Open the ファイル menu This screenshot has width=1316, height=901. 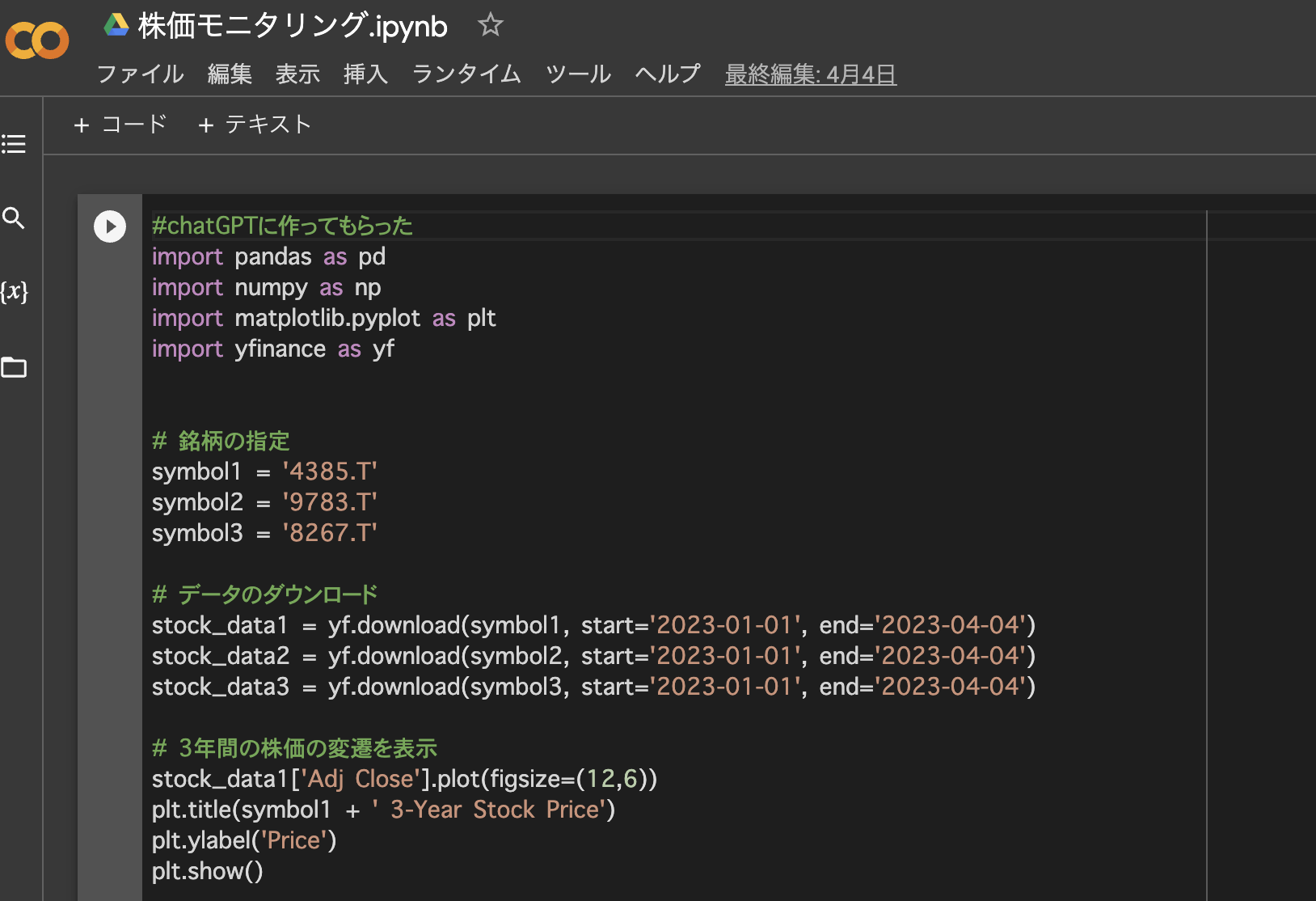coord(140,74)
